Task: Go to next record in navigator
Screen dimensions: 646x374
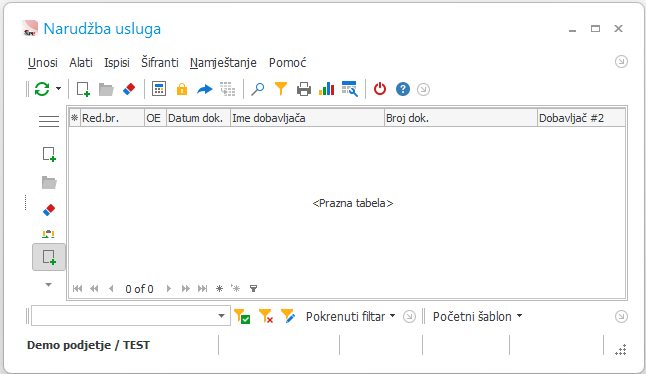Action: click(x=169, y=289)
